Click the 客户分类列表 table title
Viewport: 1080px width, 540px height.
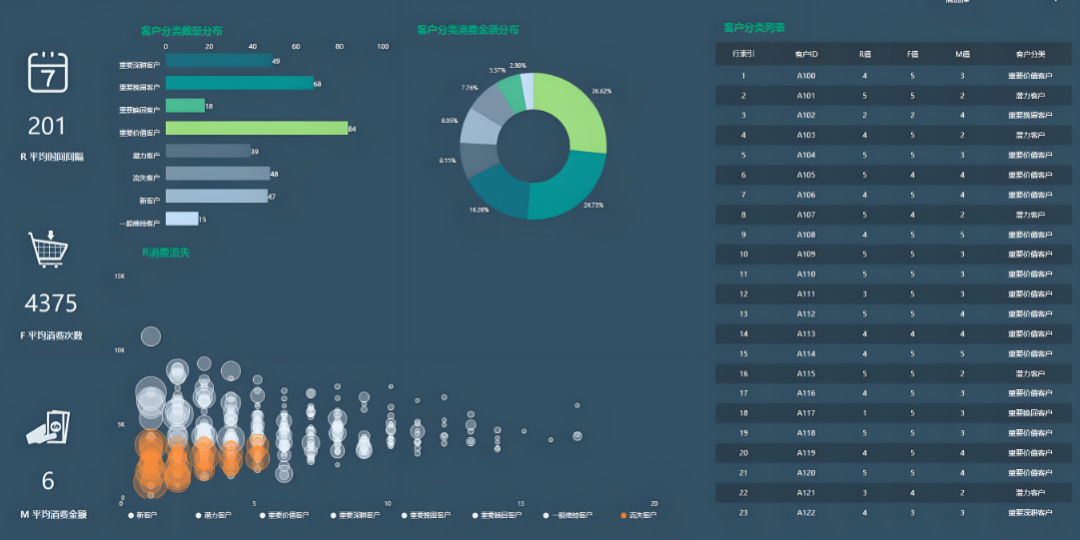point(754,28)
